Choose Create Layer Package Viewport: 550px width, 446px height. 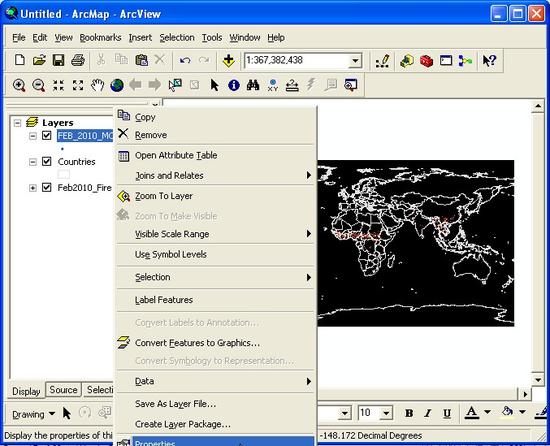pyautogui.click(x=215, y=424)
